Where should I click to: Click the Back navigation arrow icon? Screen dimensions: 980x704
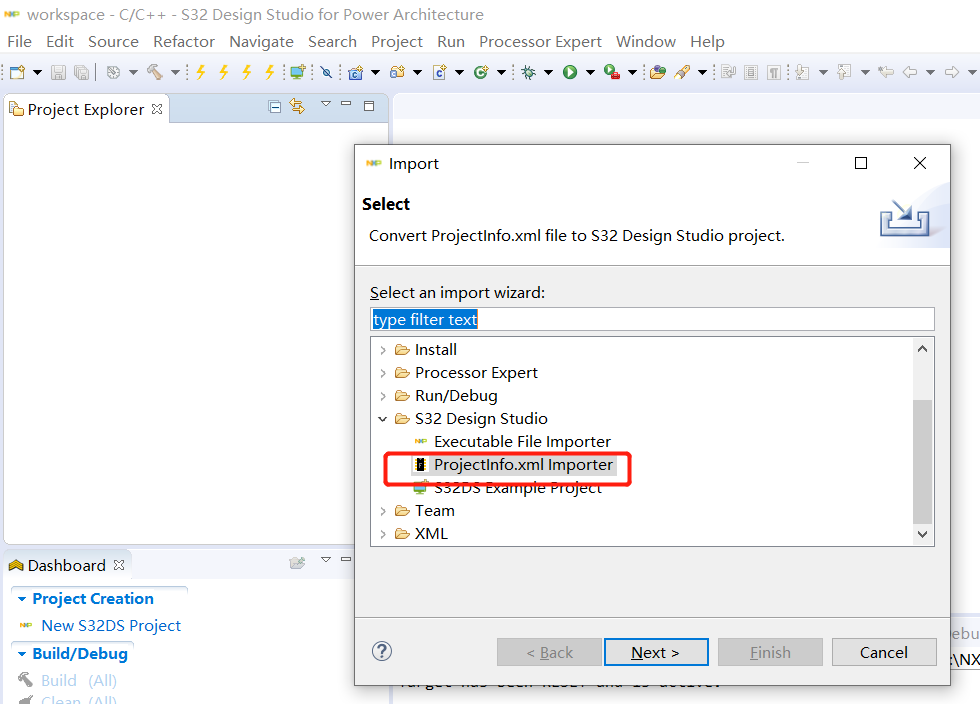tap(910, 73)
